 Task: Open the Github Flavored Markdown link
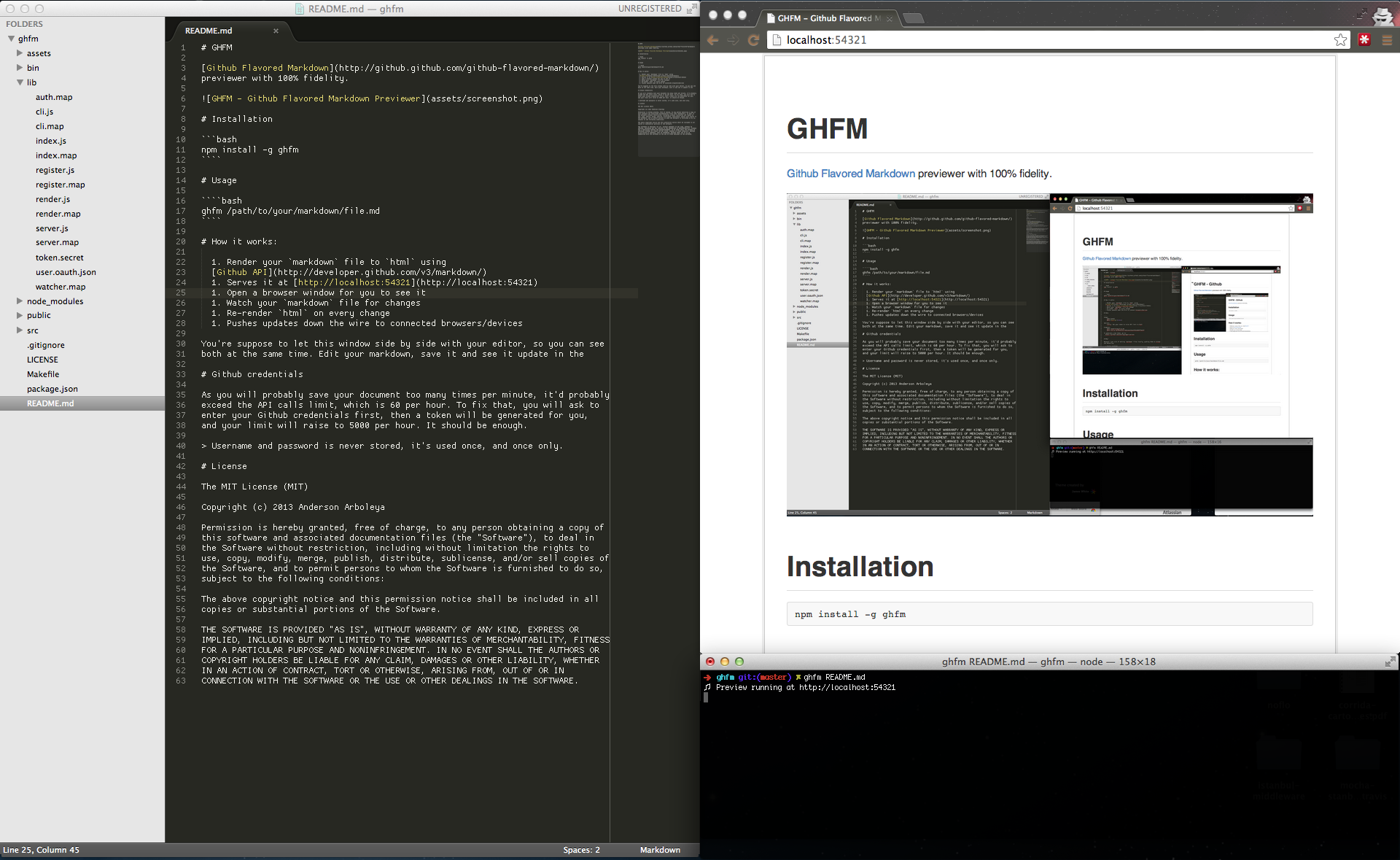850,174
